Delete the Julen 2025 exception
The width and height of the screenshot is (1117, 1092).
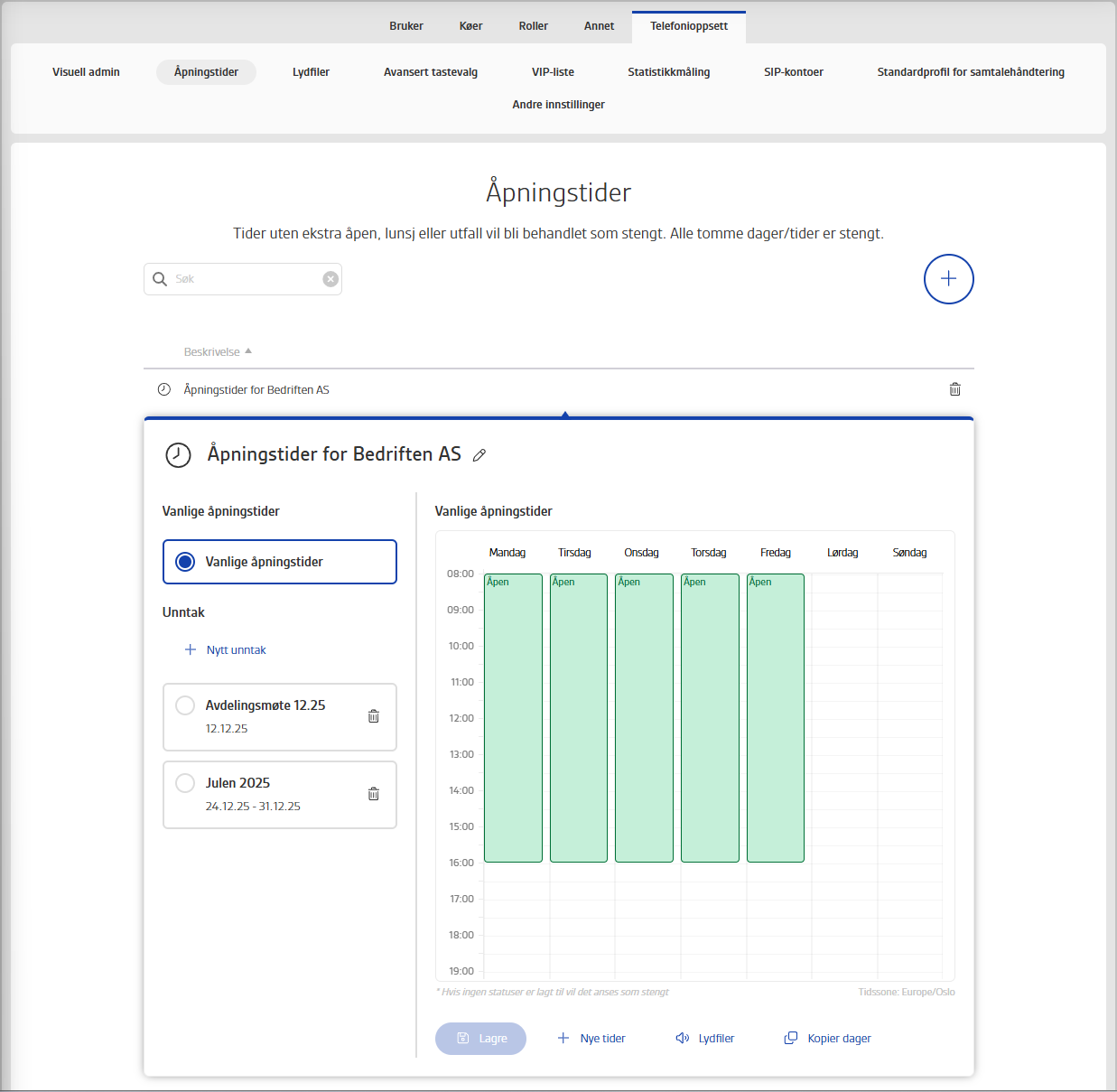(373, 794)
